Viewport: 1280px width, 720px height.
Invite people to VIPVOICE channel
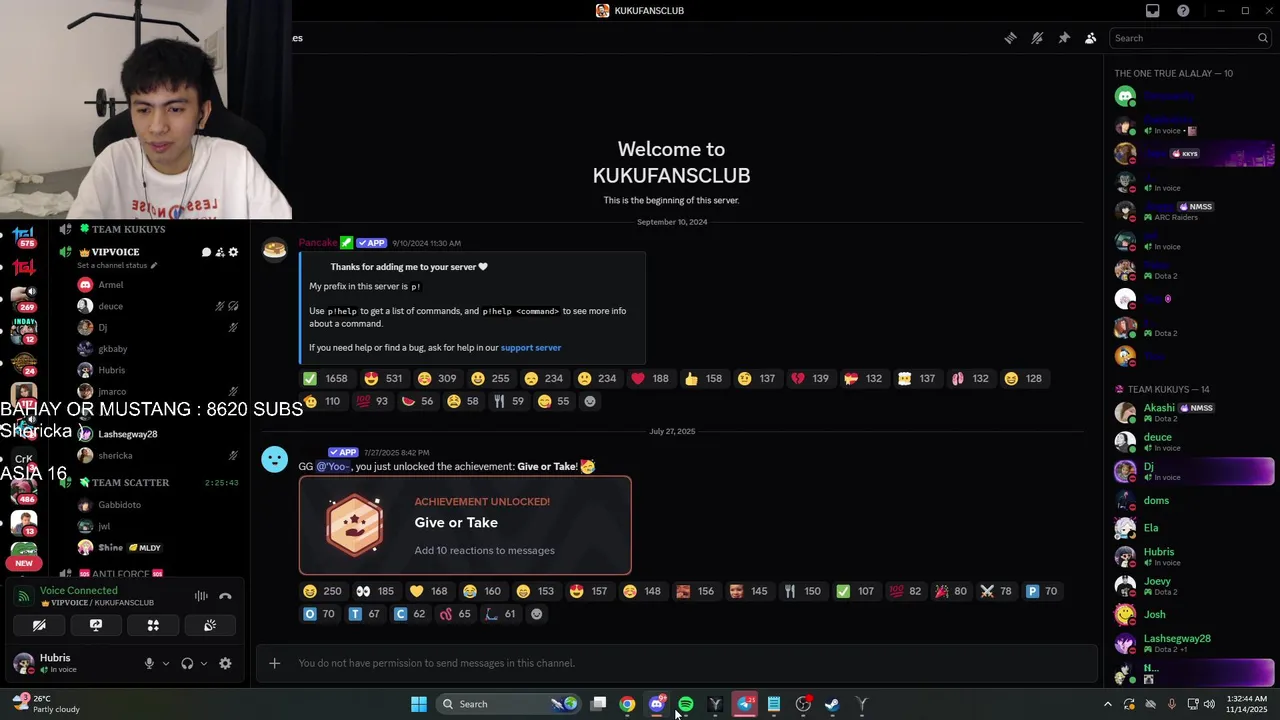[x=220, y=252]
